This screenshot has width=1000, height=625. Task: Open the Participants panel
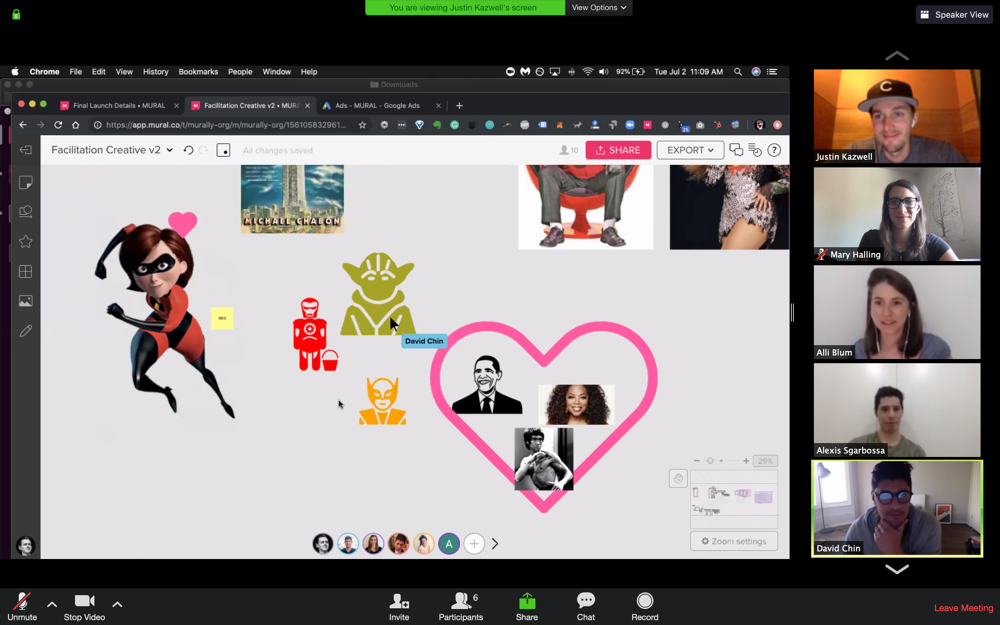click(x=460, y=607)
